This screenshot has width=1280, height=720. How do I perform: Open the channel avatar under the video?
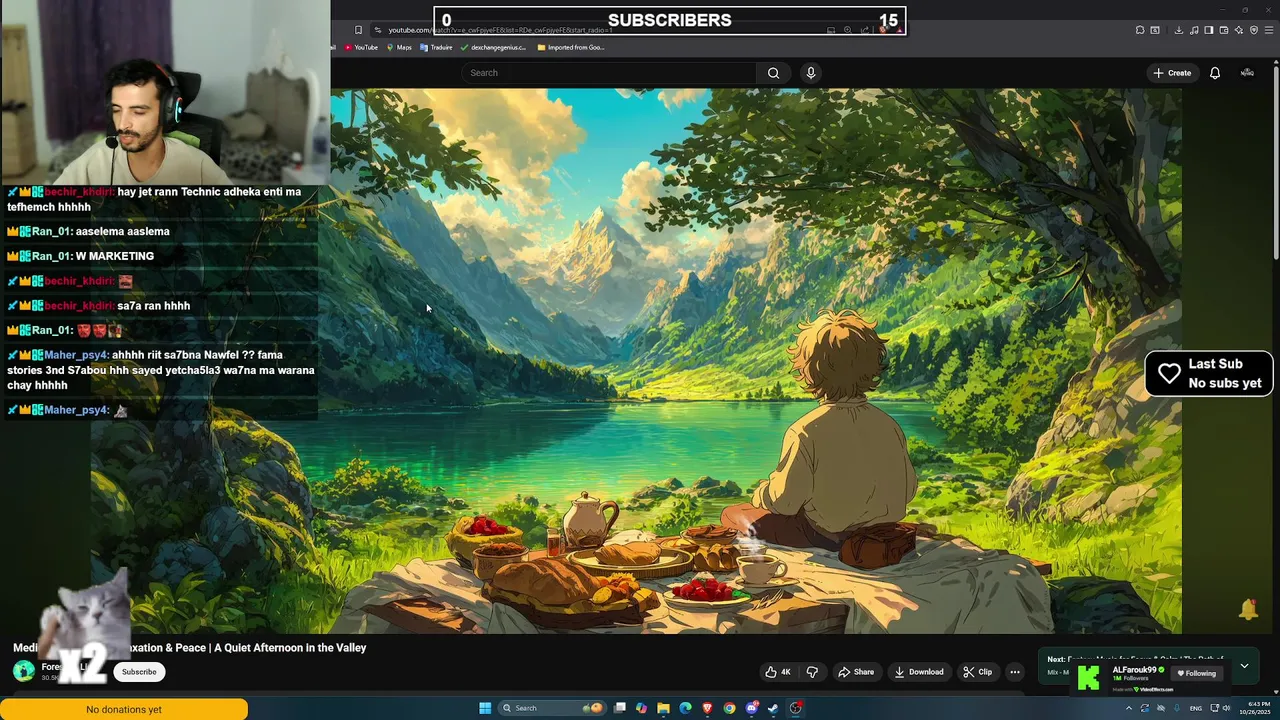pos(23,671)
